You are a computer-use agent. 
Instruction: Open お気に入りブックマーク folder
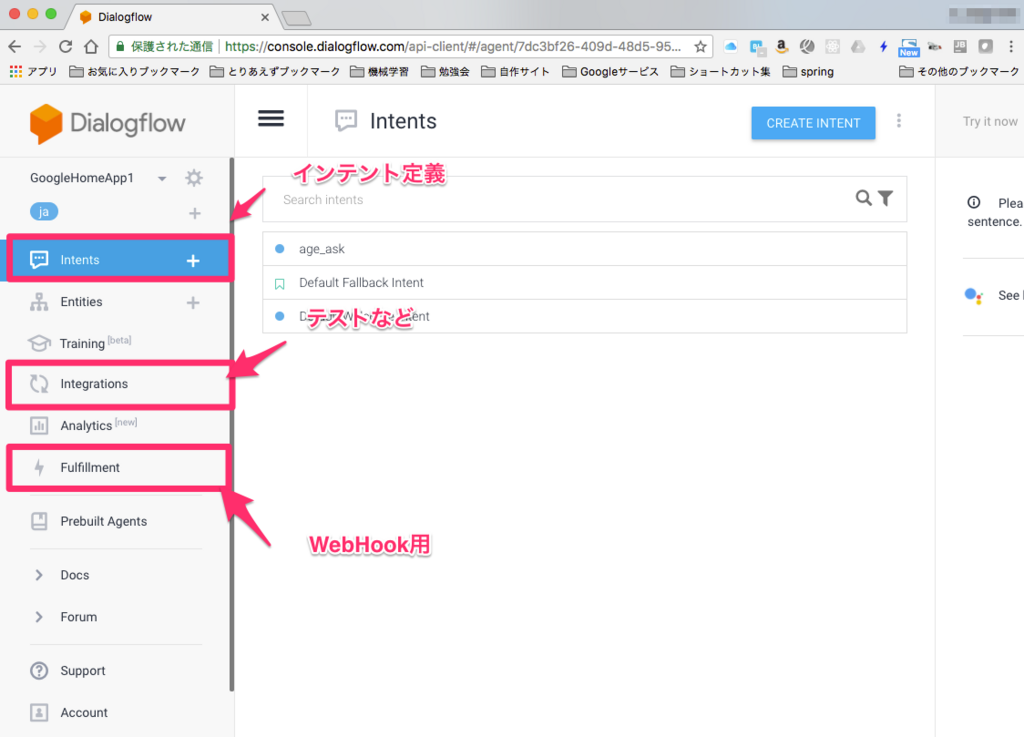coord(135,71)
